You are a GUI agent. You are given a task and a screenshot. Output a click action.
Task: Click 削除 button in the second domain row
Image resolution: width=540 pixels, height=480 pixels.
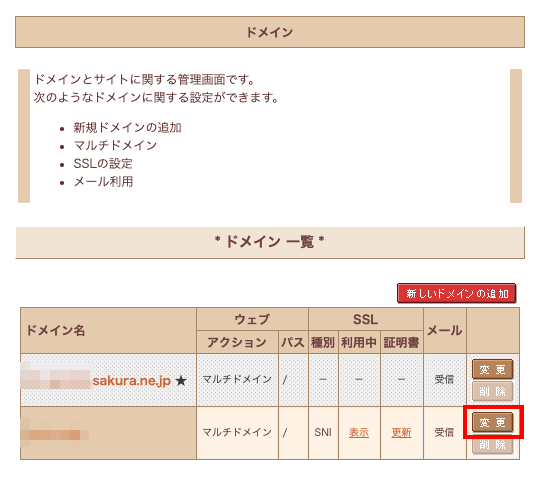pos(492,444)
